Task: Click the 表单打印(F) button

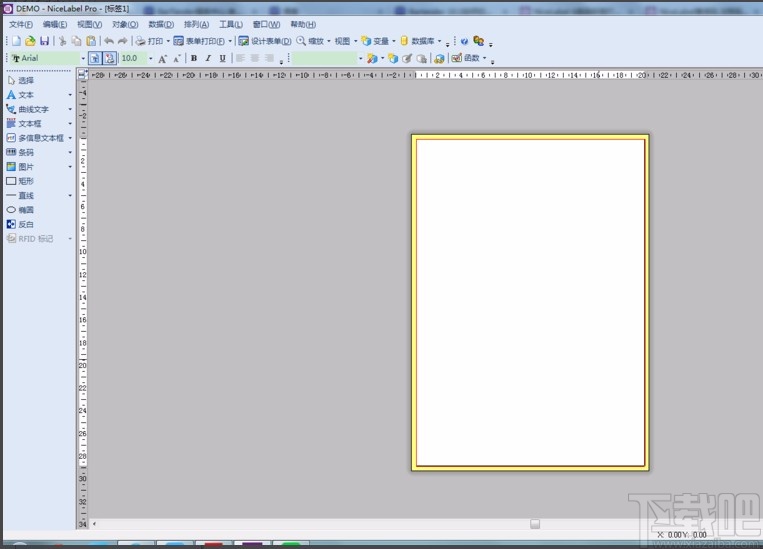Action: pyautogui.click(x=200, y=41)
